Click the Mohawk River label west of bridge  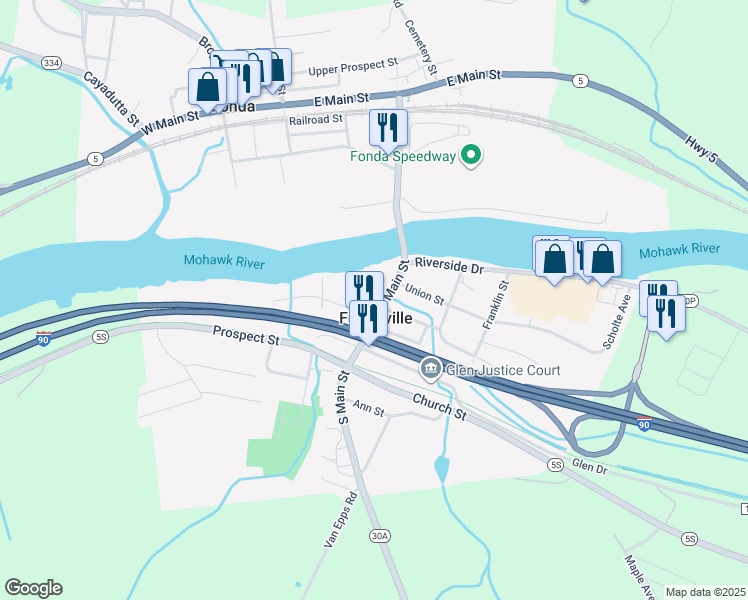[x=224, y=261]
